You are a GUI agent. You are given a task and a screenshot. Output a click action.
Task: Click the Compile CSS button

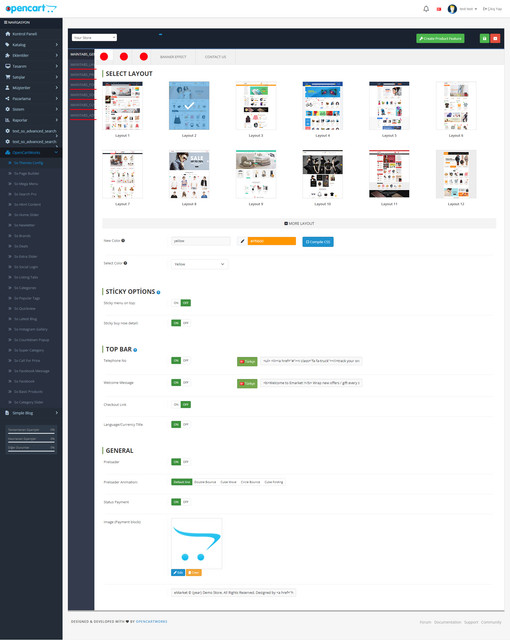coord(318,242)
